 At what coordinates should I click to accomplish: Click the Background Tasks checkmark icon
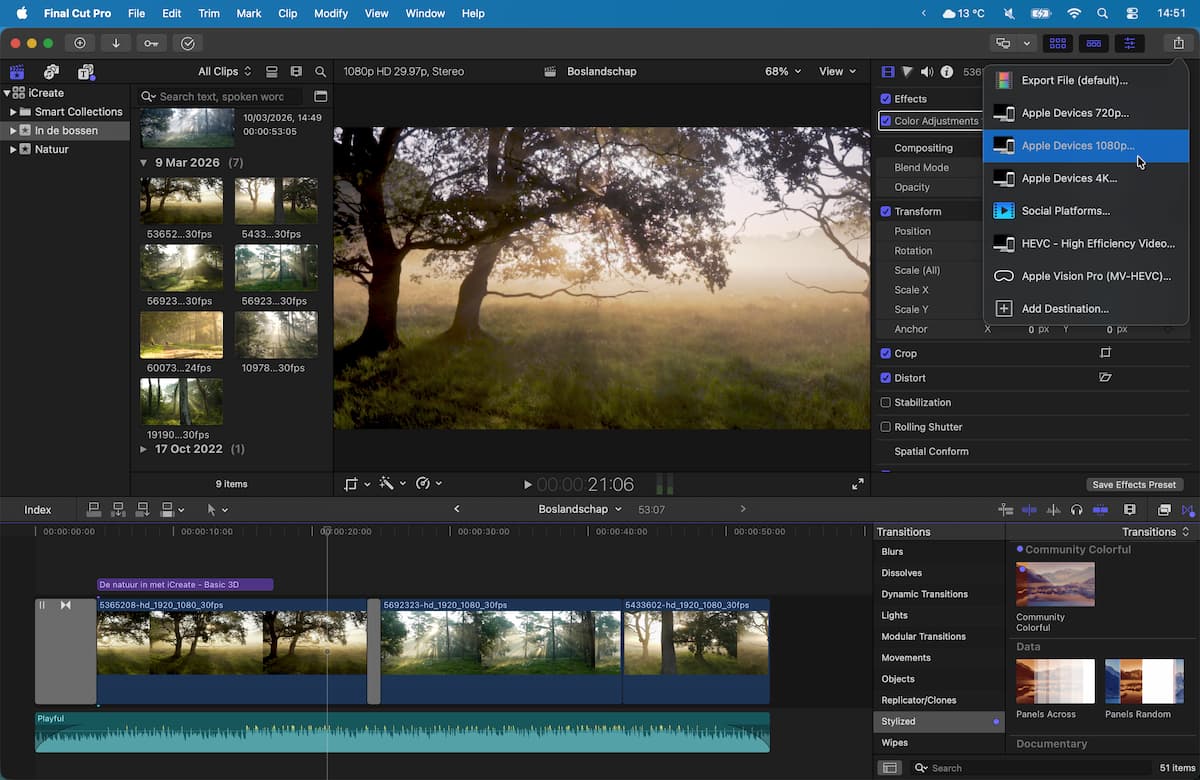187,43
